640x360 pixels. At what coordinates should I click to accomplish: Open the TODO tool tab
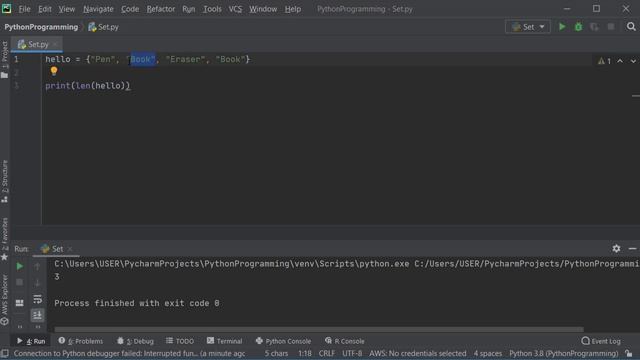180,341
